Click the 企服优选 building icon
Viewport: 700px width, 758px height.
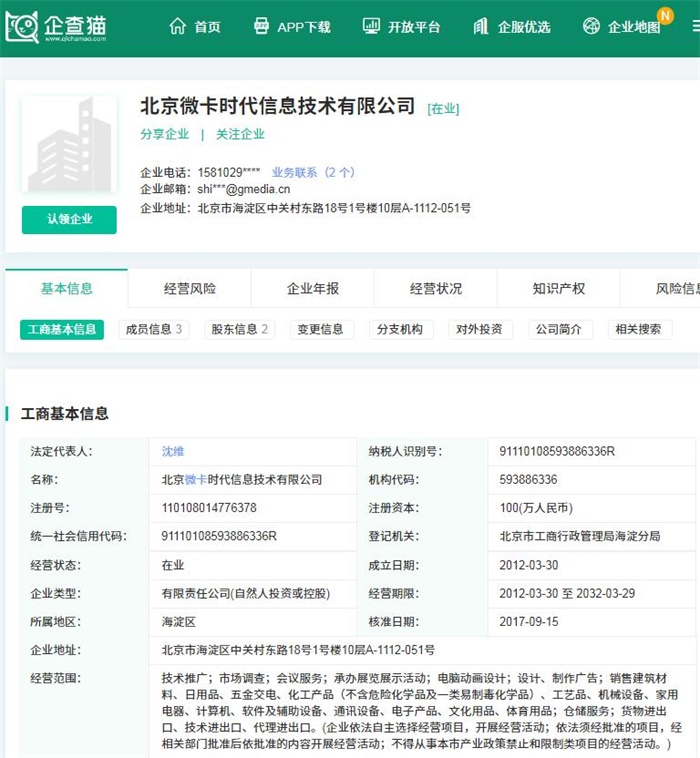(x=481, y=26)
